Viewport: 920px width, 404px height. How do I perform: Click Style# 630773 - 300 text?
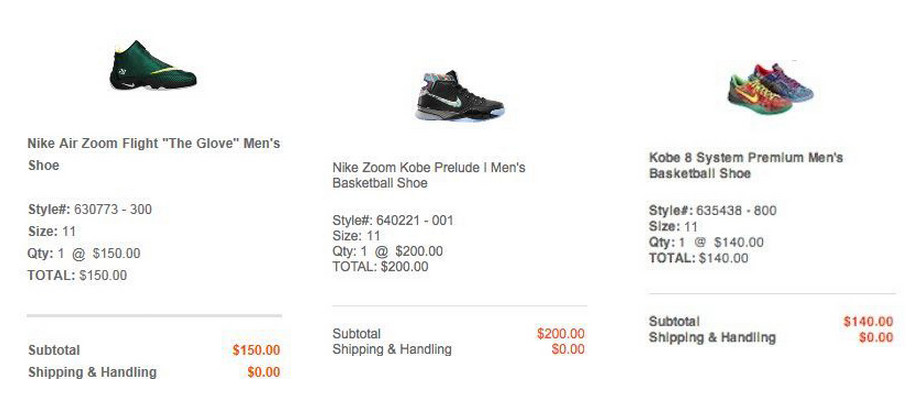click(90, 210)
